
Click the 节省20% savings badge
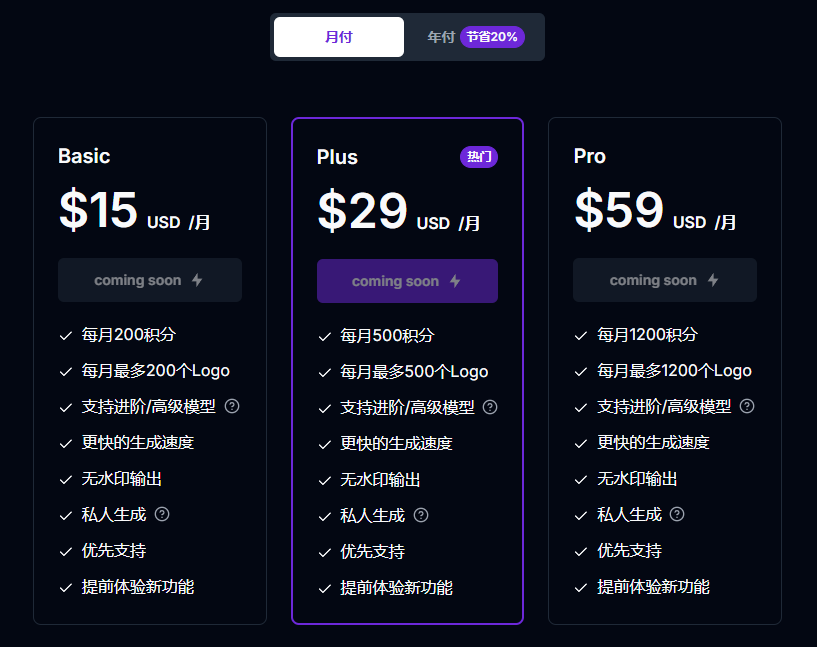pyautogui.click(x=492, y=37)
